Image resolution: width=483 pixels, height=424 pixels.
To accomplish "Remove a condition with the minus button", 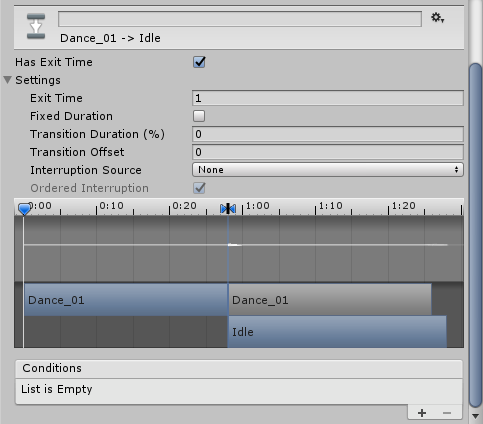I will (447, 413).
